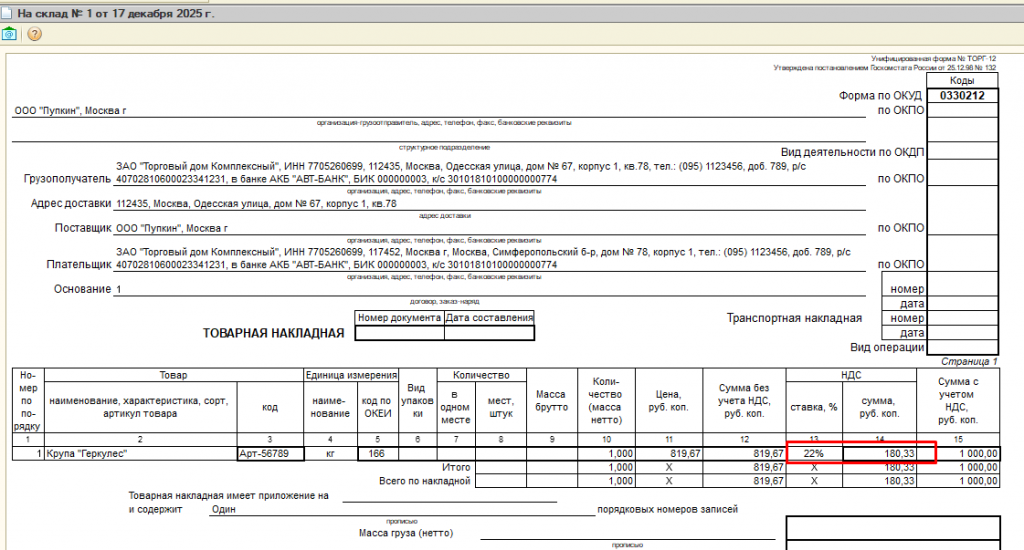Click the "Итого" row label
Viewport: 1024px width, 550px height.
[x=456, y=467]
